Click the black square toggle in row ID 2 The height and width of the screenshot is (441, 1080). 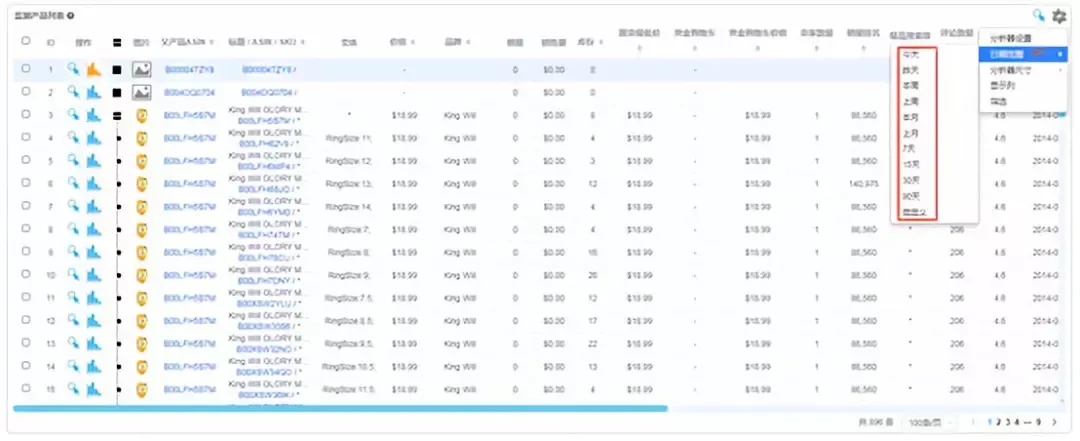[117, 92]
